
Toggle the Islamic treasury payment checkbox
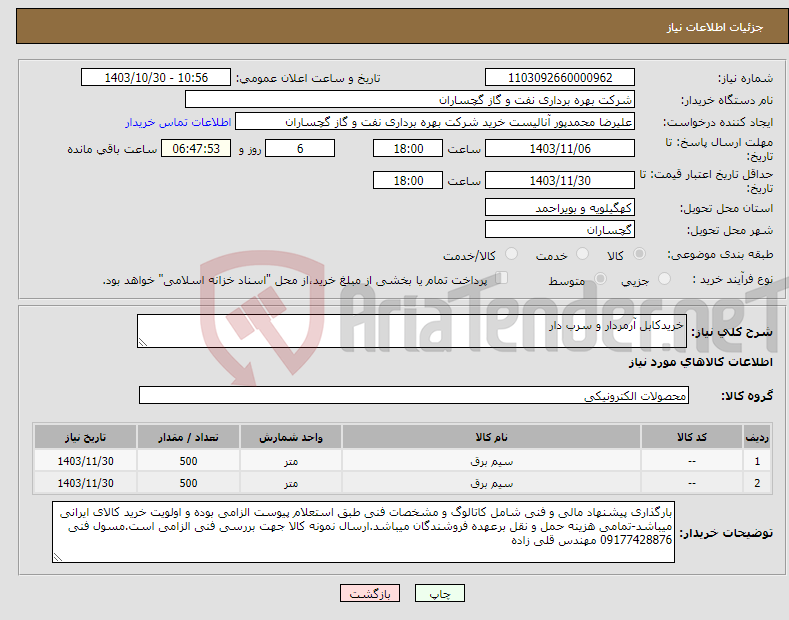point(502,278)
